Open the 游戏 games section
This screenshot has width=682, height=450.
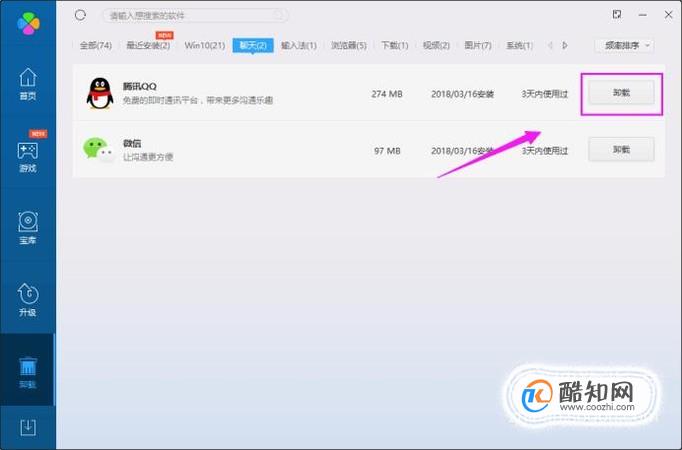[28, 157]
